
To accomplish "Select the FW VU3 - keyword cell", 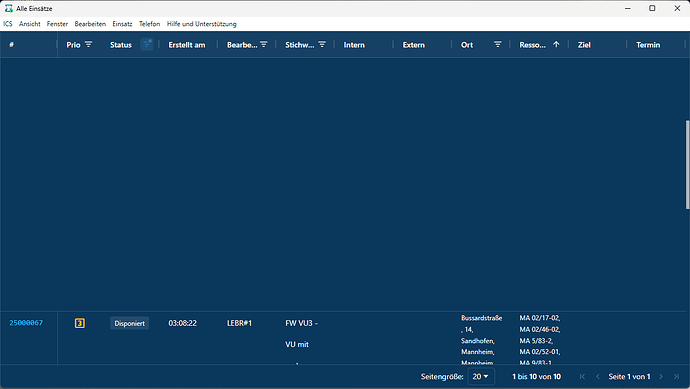I will 301,323.
